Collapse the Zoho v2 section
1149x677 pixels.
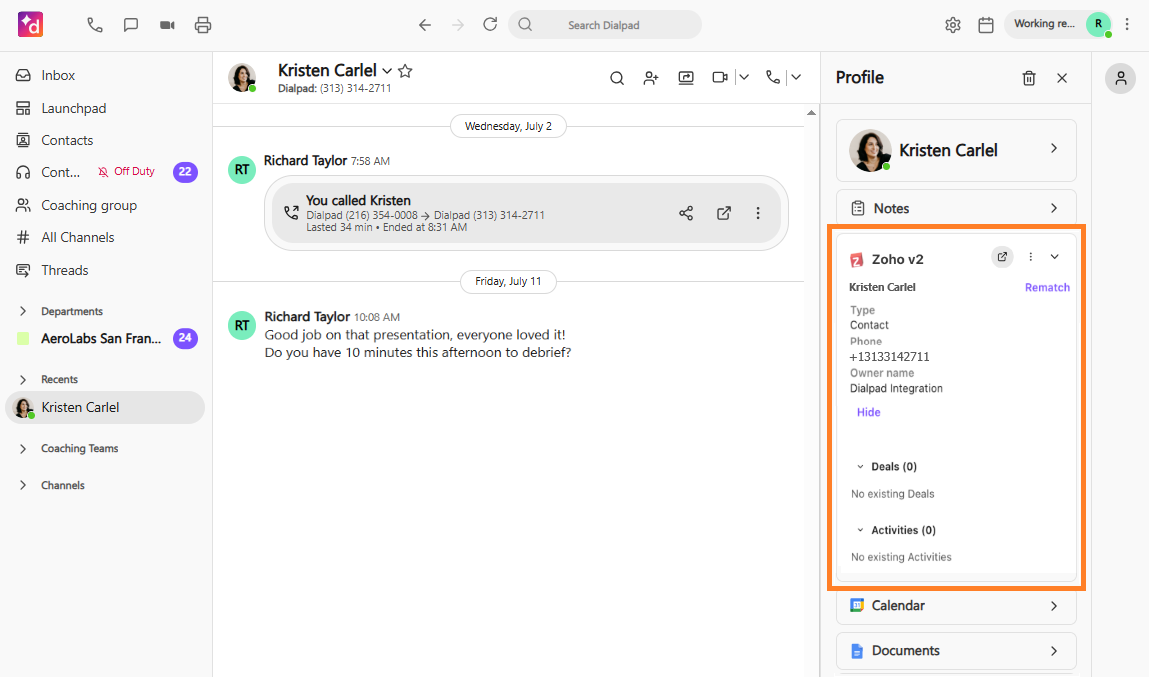tap(1054, 257)
